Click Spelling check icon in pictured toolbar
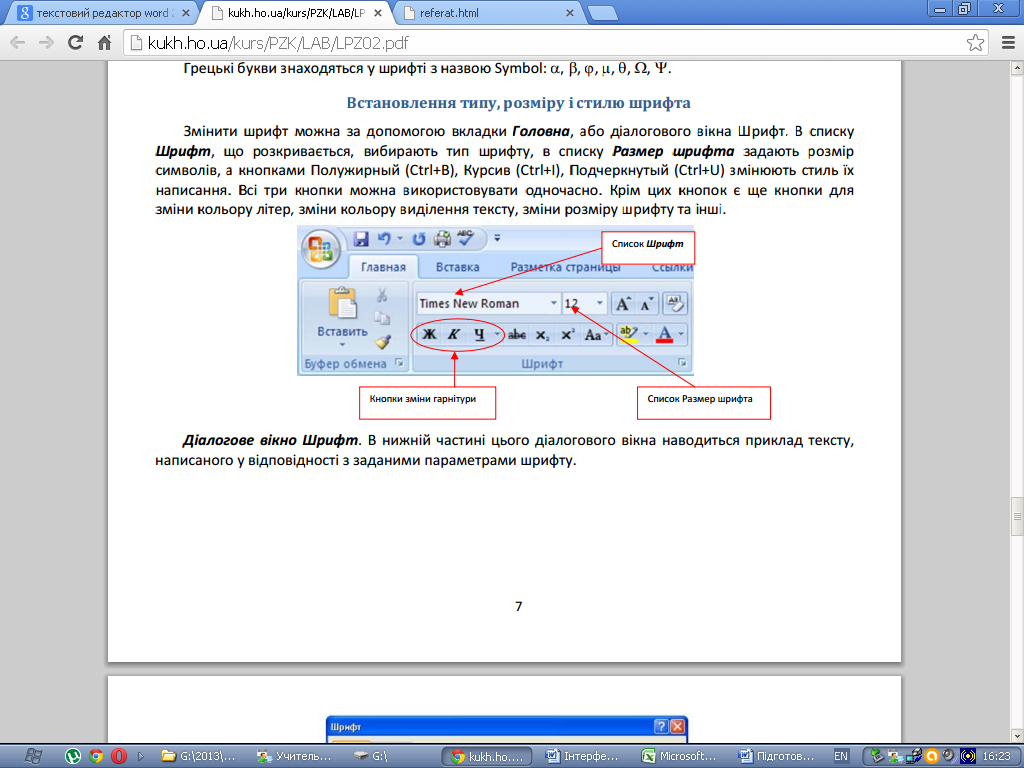Image resolution: width=1024 pixels, height=768 pixels. 465,238
